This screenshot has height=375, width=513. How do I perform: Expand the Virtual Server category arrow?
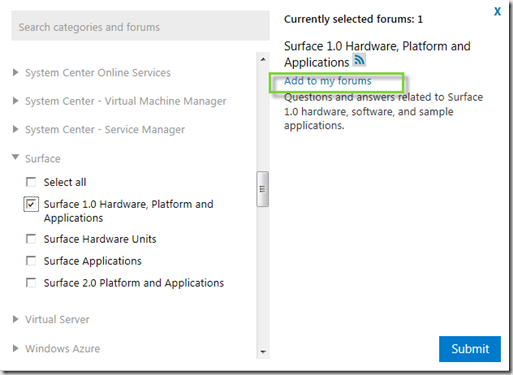[x=15, y=319]
